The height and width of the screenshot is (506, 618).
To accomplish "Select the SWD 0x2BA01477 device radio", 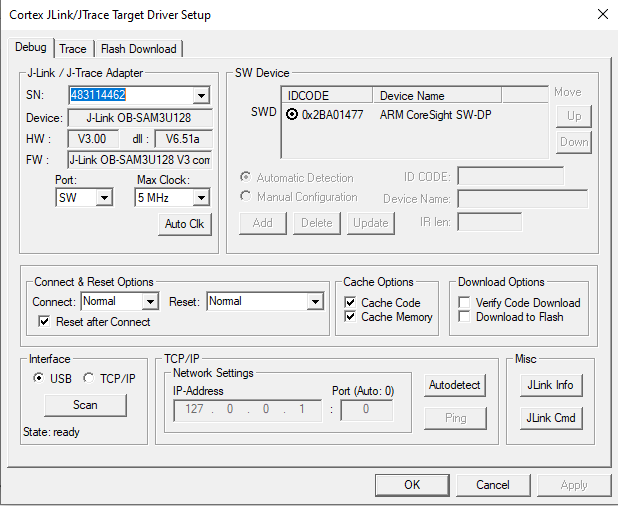I will click(292, 115).
